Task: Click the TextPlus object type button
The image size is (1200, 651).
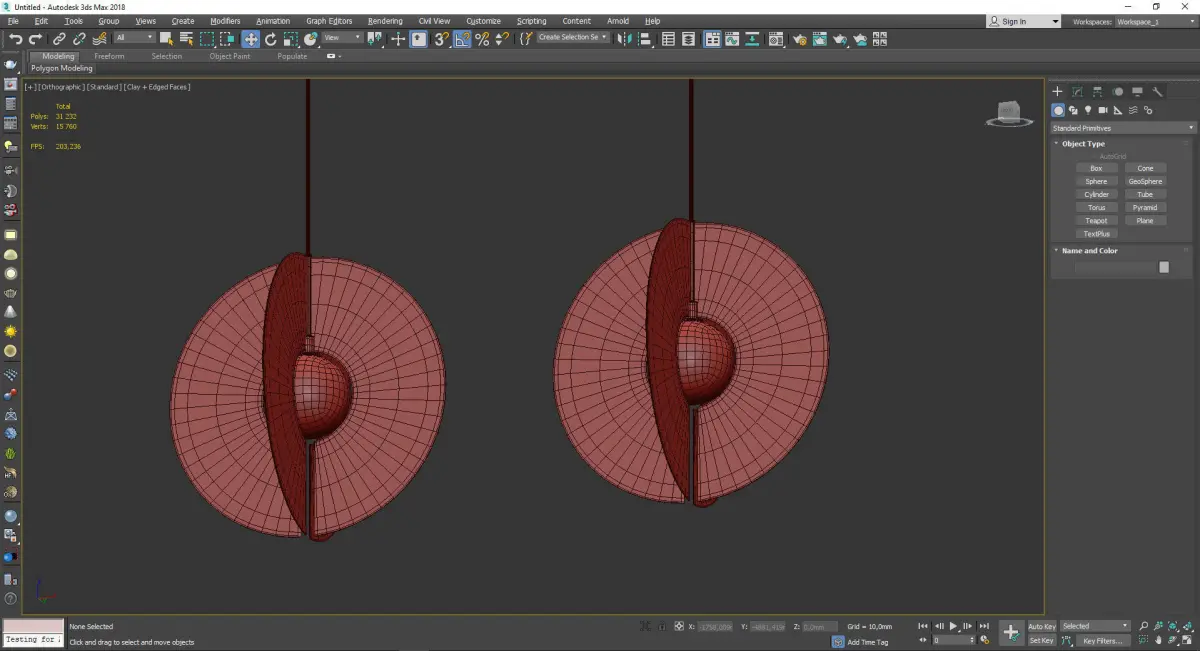Action: coord(1096,234)
